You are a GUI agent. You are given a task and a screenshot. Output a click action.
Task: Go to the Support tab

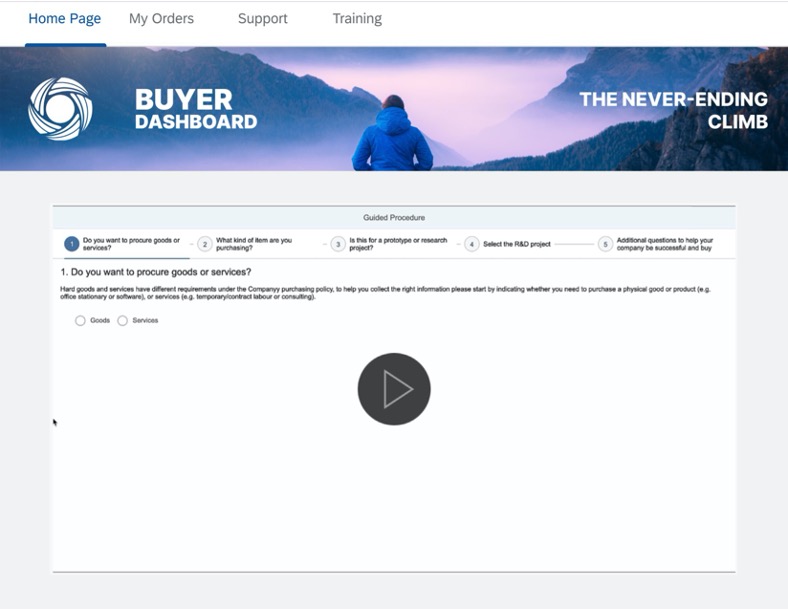pos(263,19)
